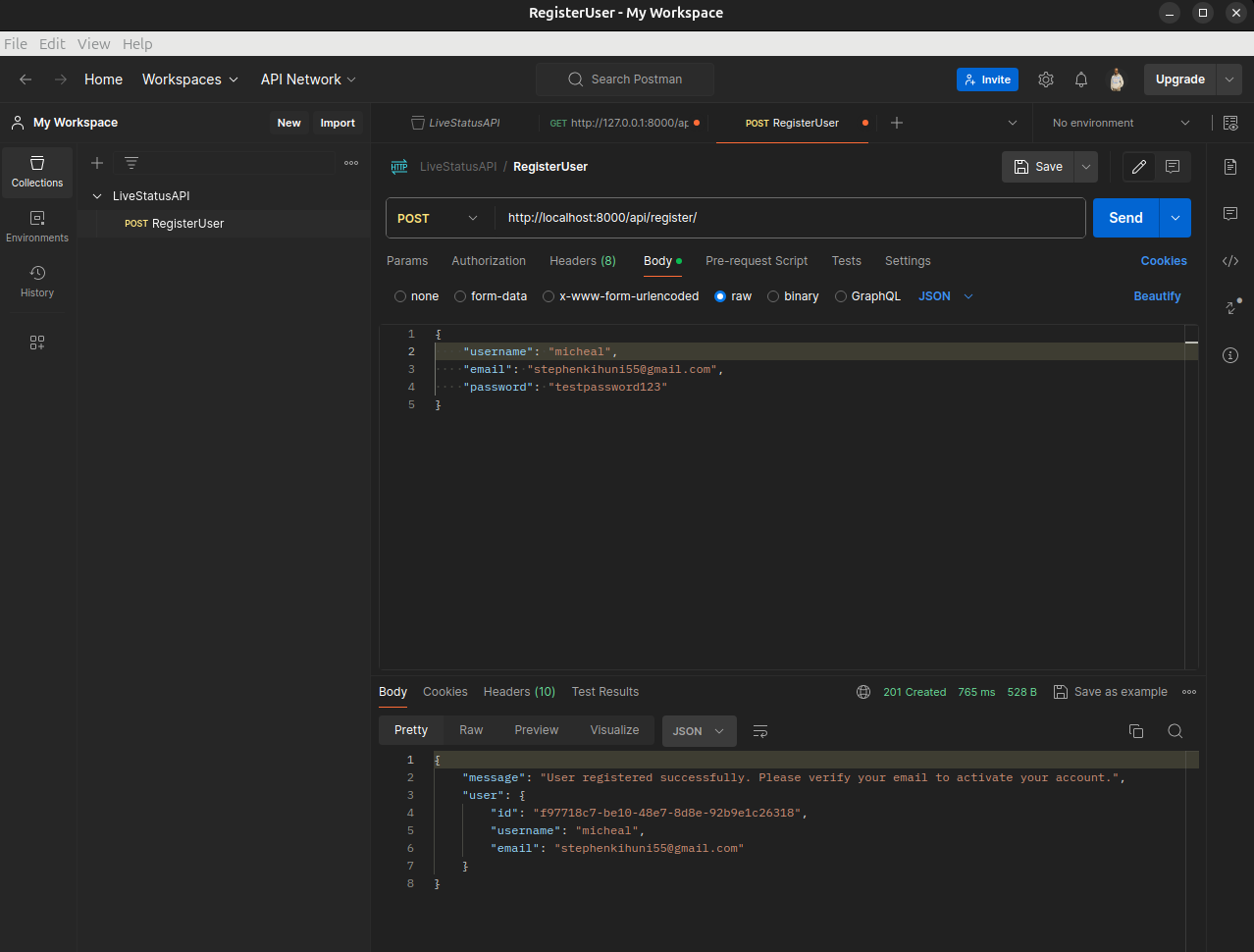
Task: Select the 'none' body type radio
Action: coord(400,296)
